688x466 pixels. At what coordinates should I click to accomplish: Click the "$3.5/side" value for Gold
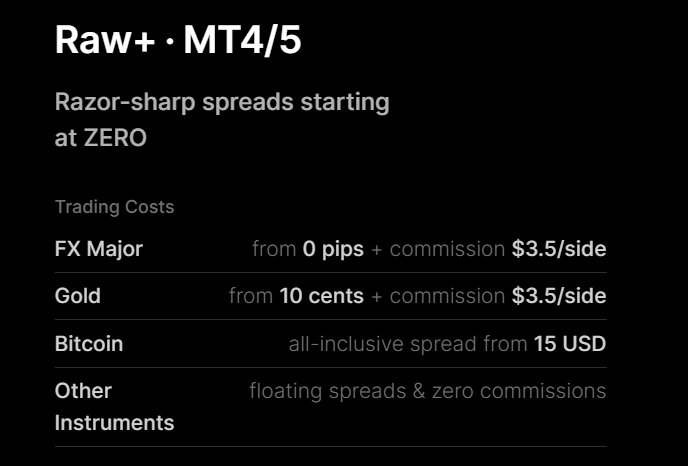[559, 296]
